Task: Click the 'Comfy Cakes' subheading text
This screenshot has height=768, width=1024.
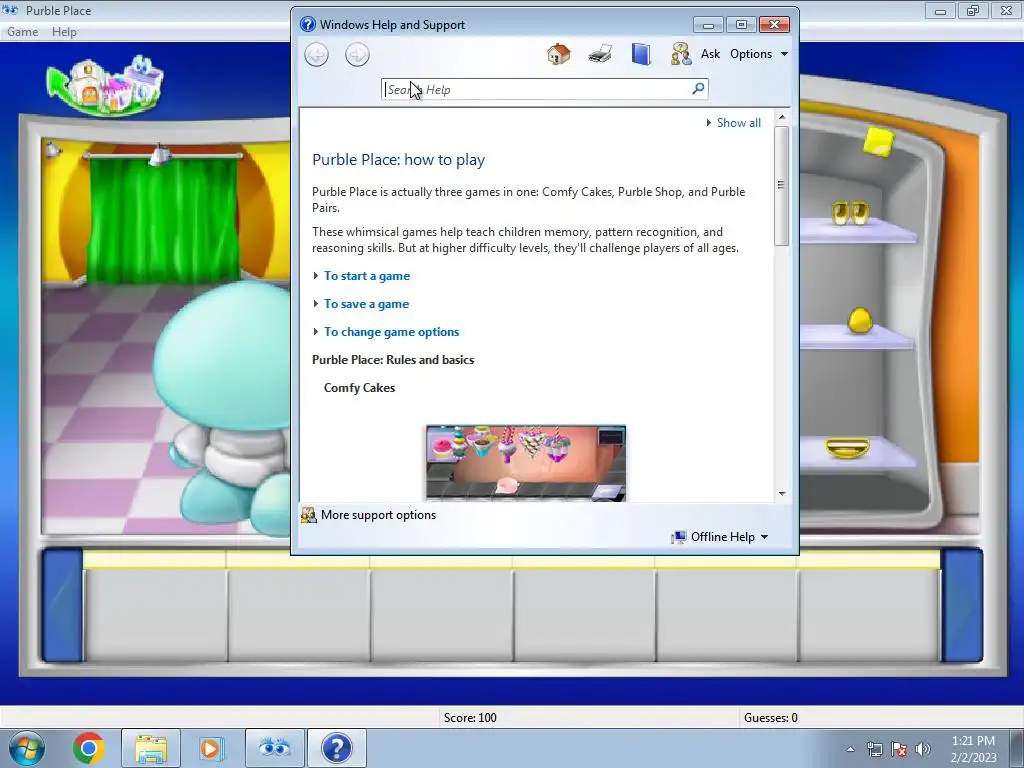Action: pos(359,388)
